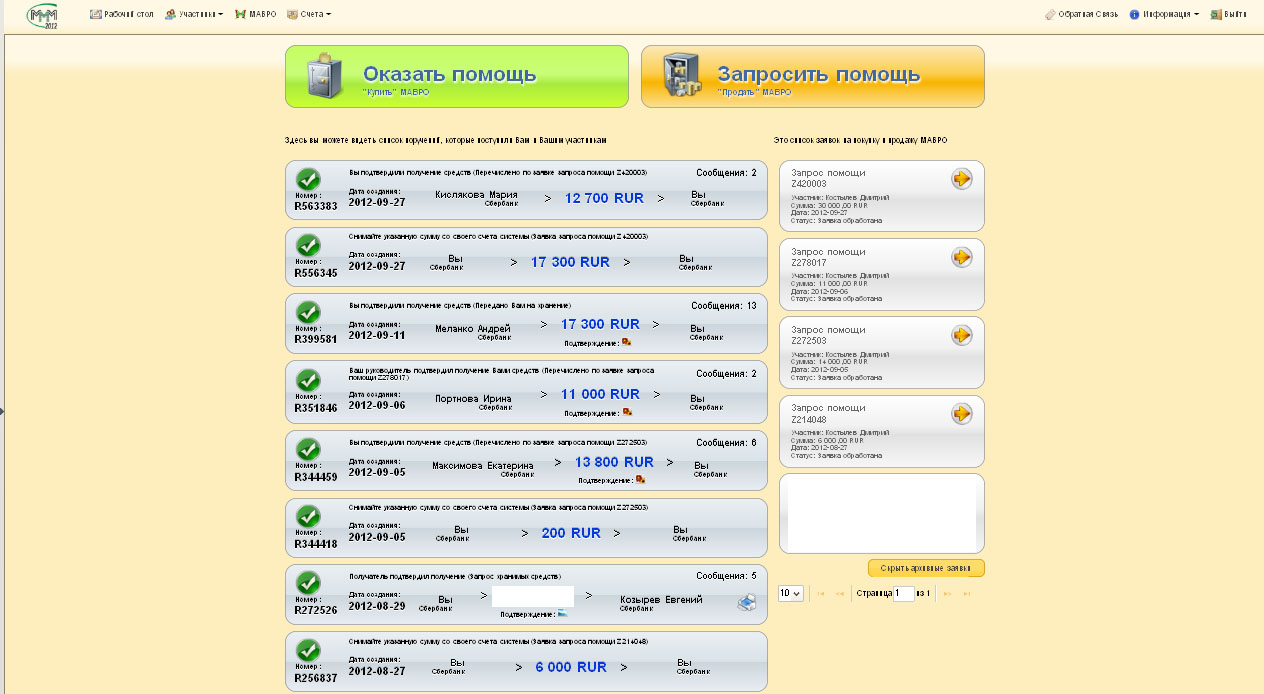Click sender name Меланко Андрей

[473, 328]
